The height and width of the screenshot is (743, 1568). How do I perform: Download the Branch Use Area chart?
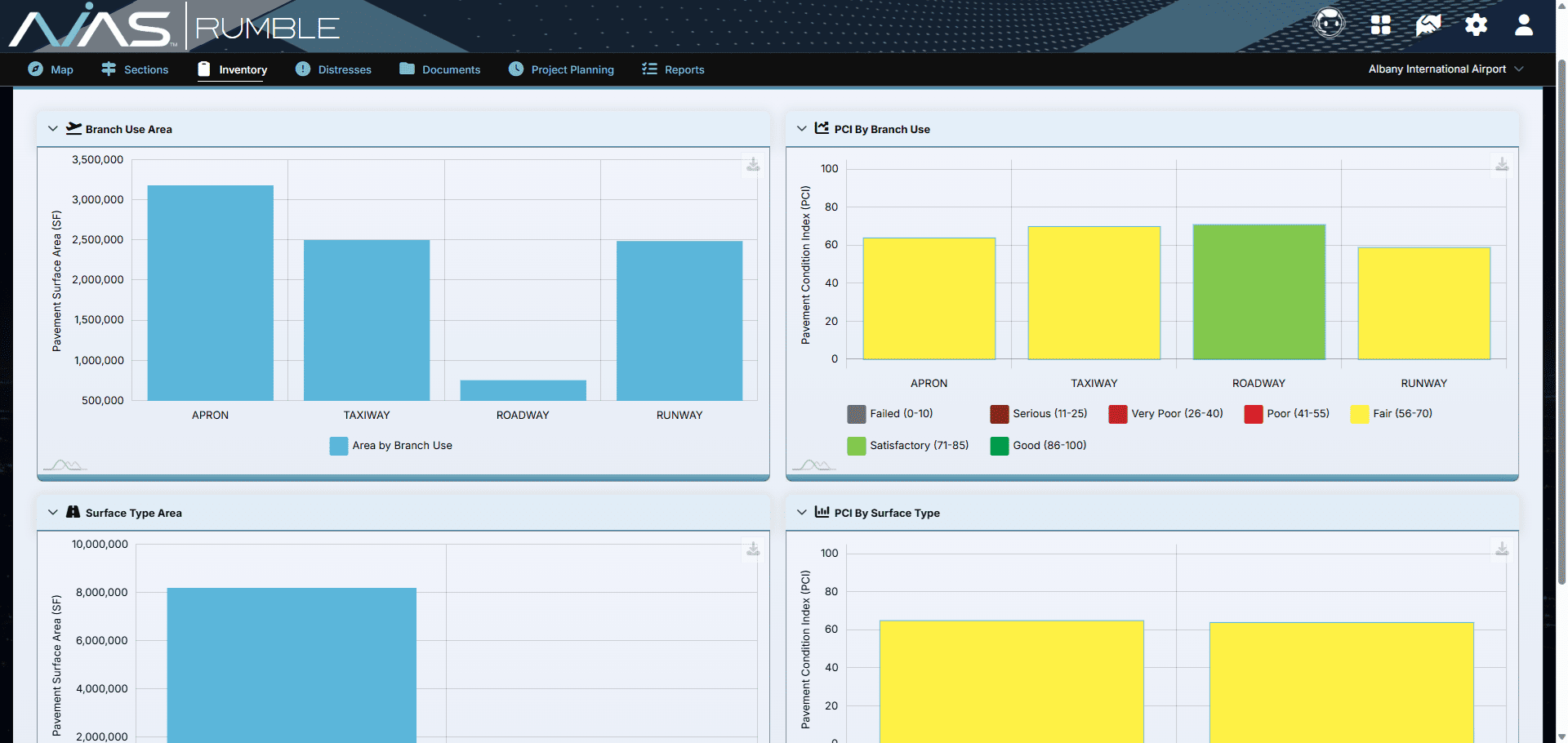click(x=753, y=165)
